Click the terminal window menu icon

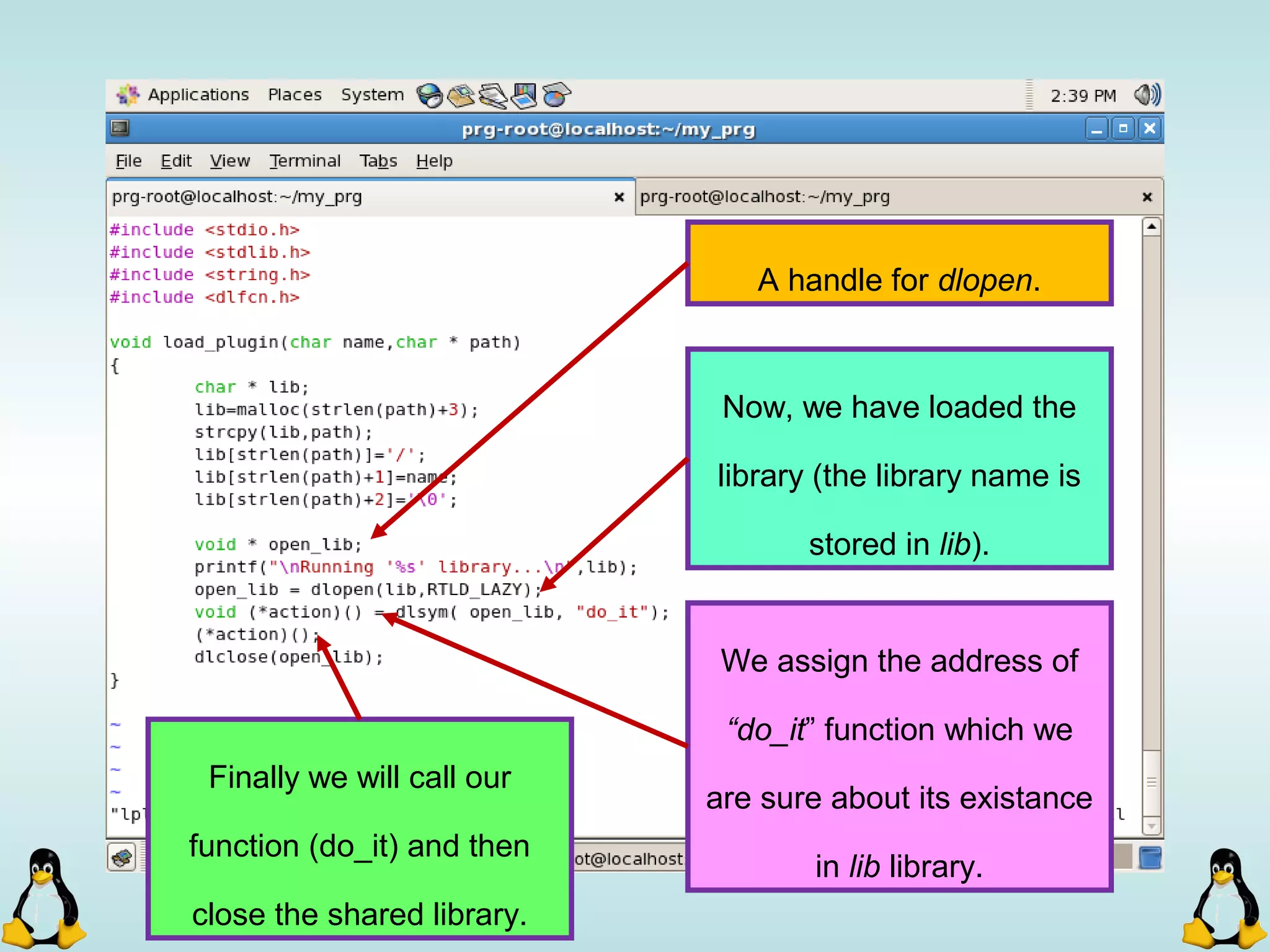point(120,128)
